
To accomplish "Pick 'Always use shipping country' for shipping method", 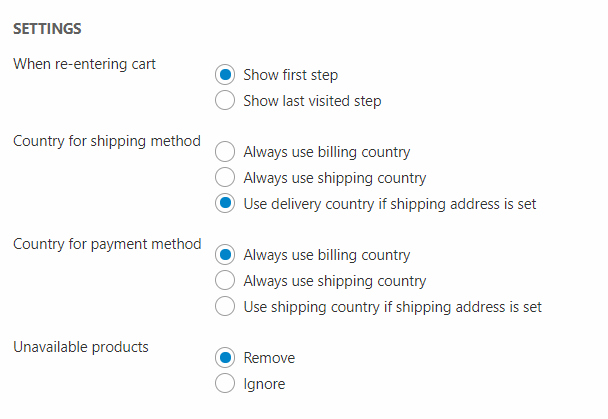I will 226,178.
